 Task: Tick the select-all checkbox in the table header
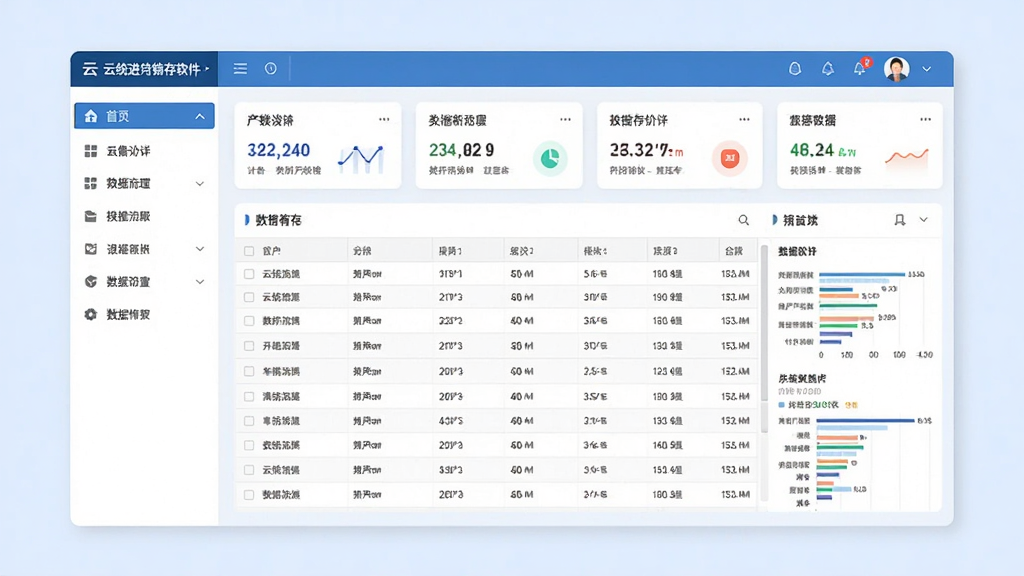249,251
